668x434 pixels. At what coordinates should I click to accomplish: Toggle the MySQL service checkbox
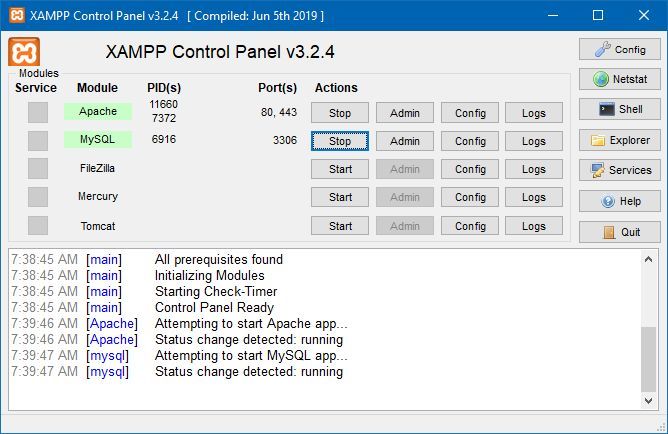(x=38, y=141)
